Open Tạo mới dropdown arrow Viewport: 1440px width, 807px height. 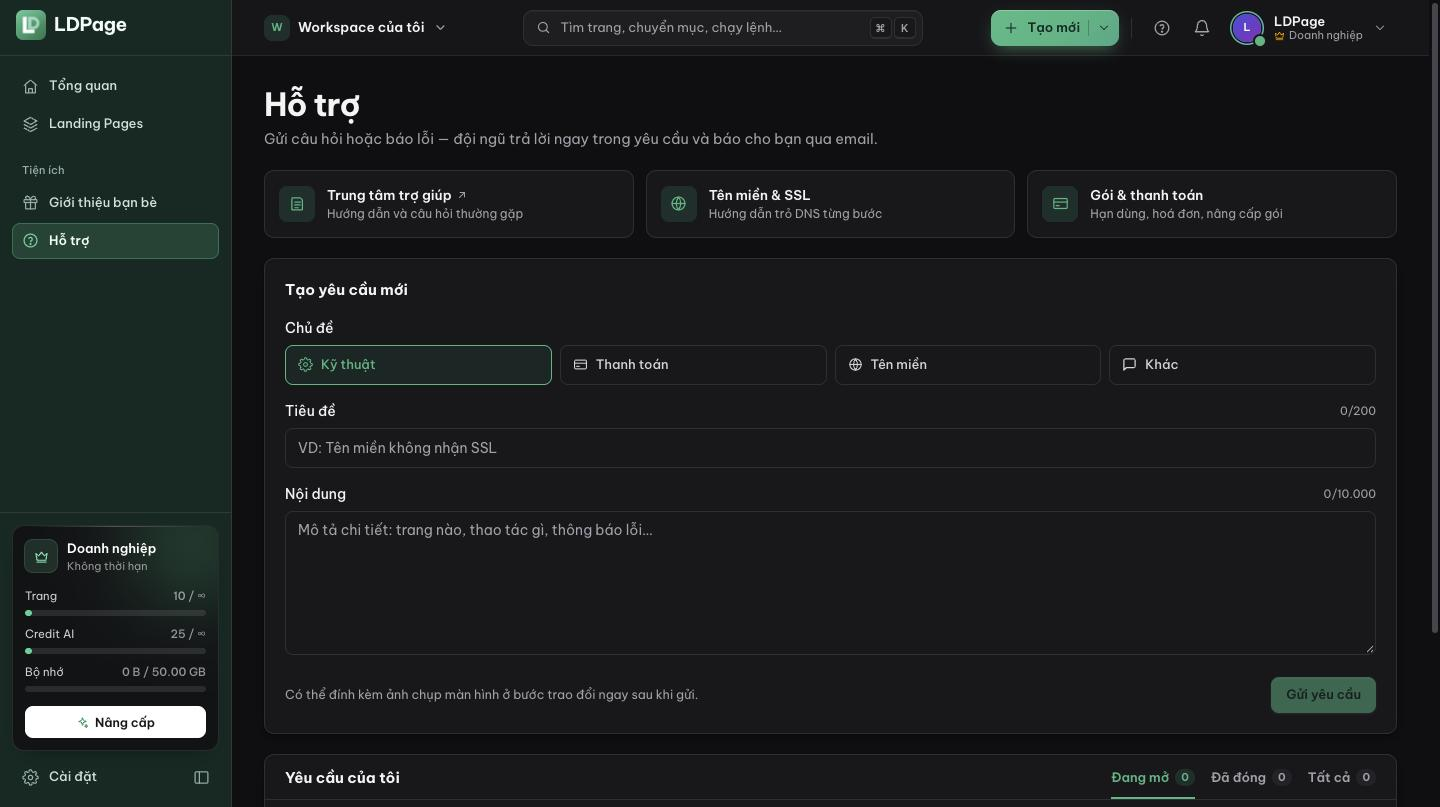1104,28
